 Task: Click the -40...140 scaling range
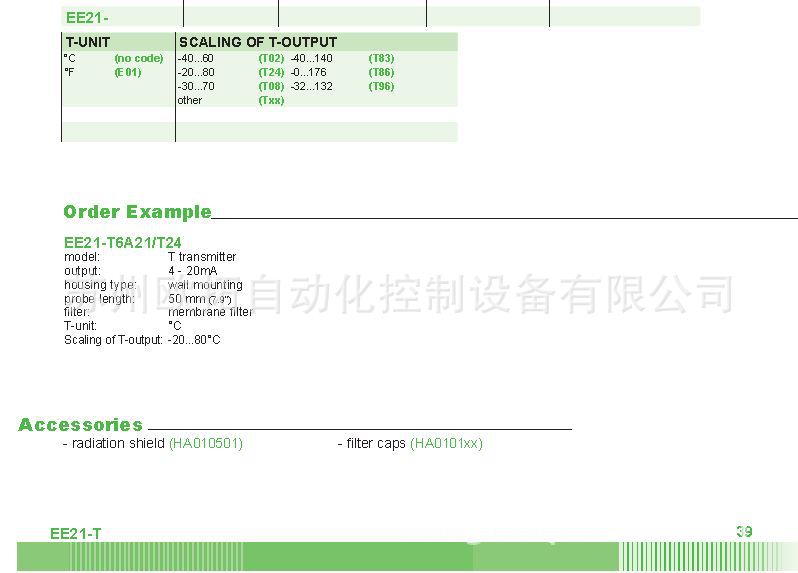311,58
